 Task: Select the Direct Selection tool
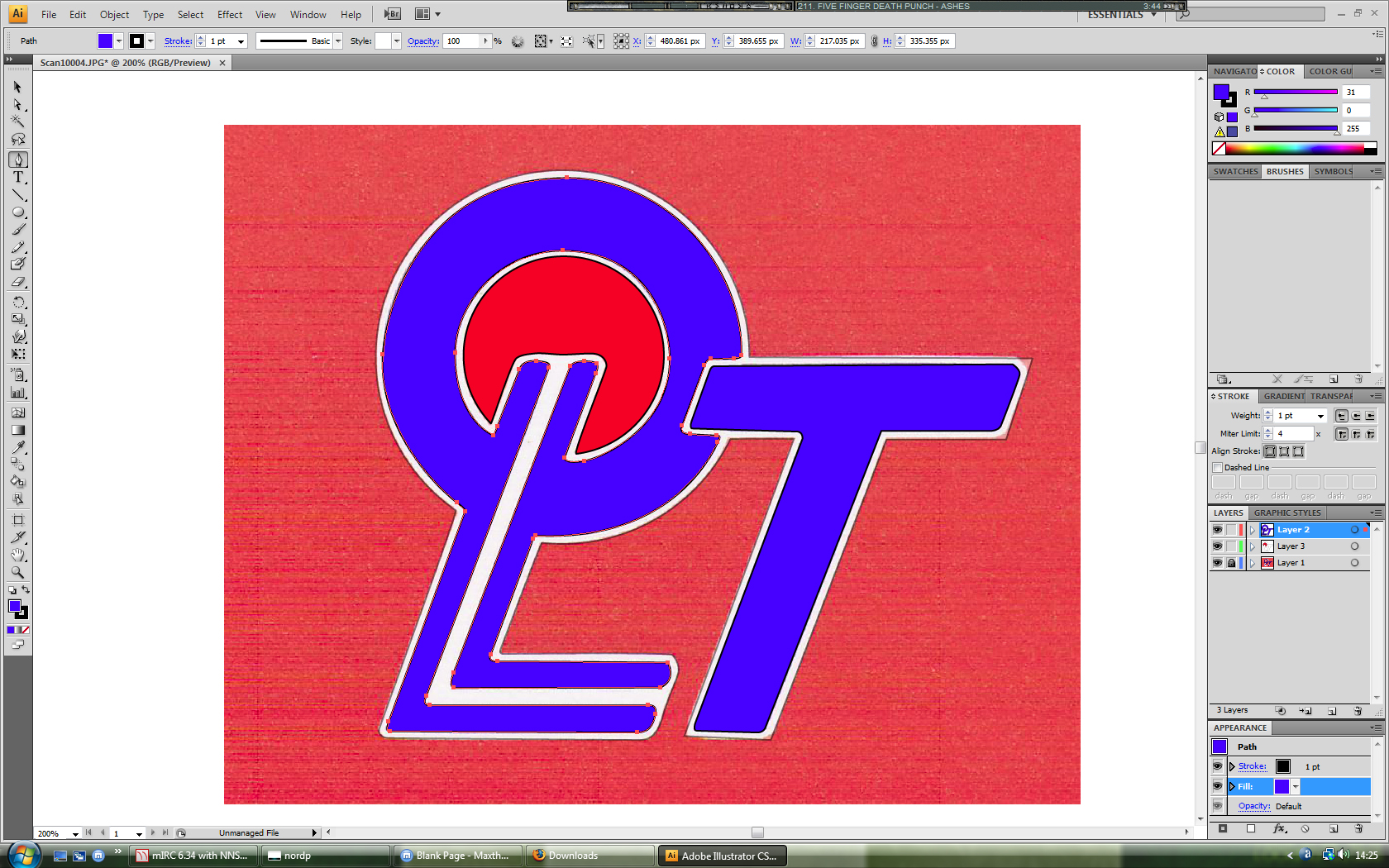coord(17,104)
